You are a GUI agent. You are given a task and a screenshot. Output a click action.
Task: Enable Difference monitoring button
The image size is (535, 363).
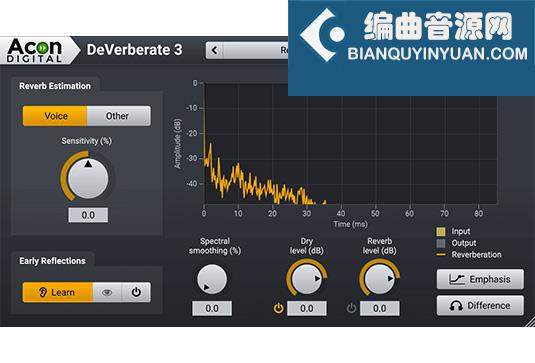480,305
